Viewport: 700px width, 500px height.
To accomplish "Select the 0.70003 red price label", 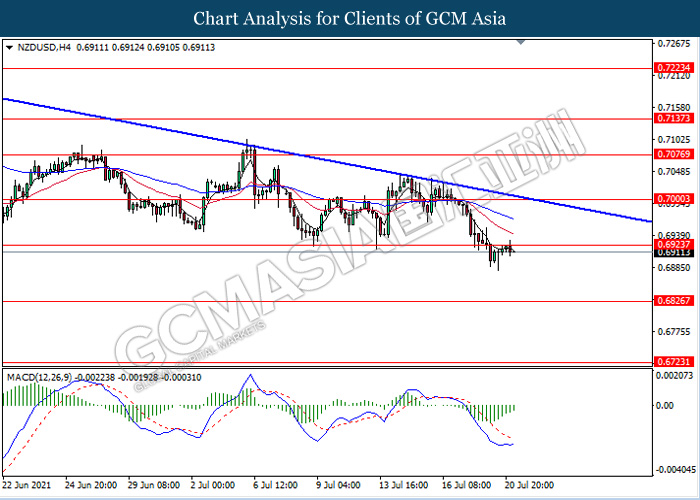I will tap(674, 199).
